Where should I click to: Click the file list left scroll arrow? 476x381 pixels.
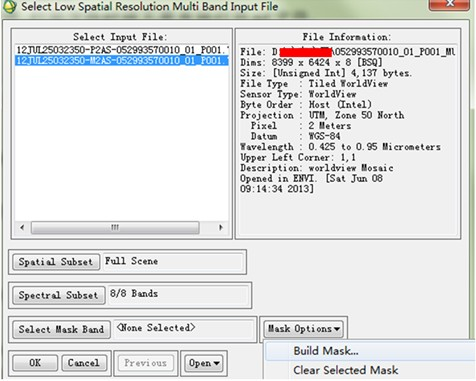click(x=22, y=228)
